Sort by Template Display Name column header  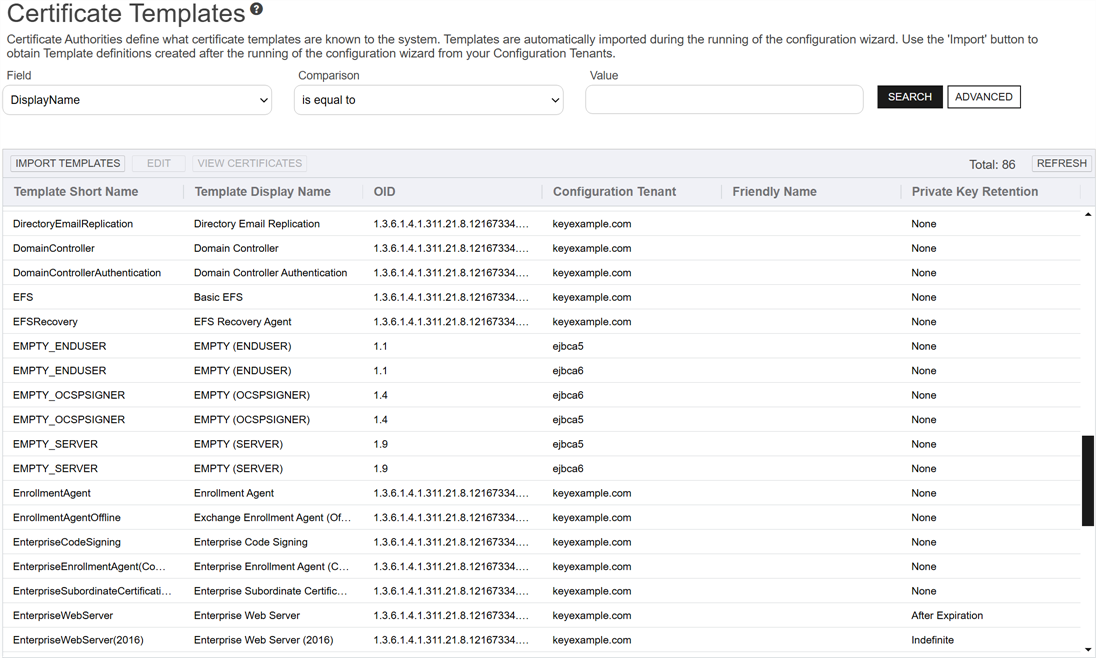262,192
